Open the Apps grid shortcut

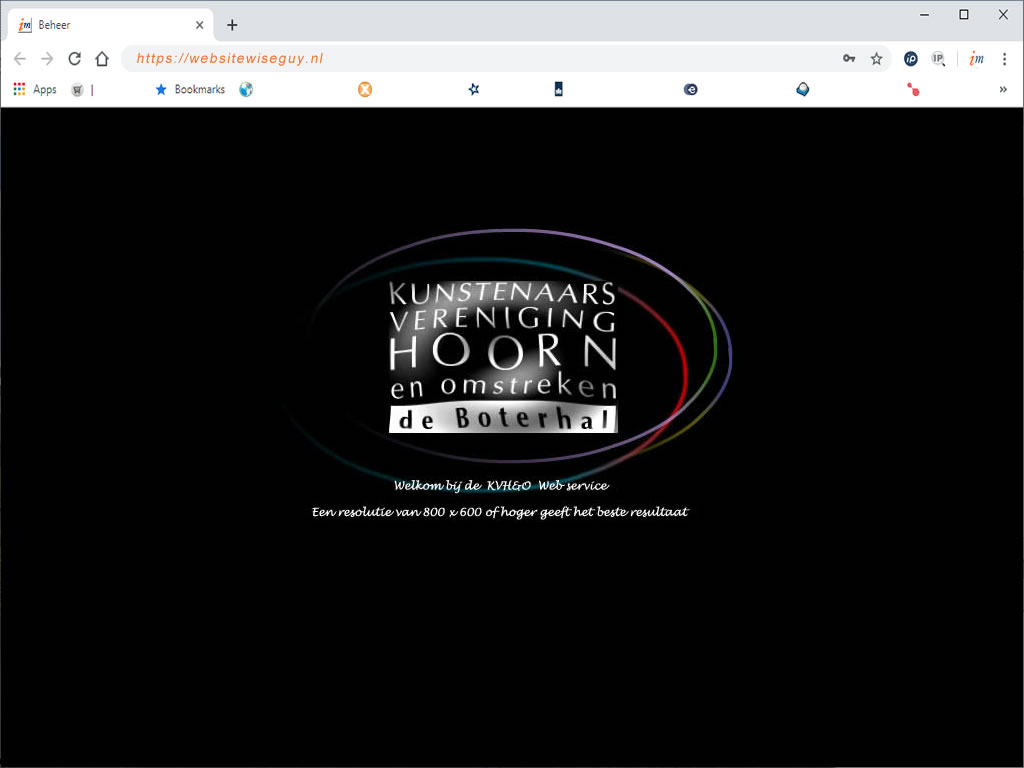tap(35, 89)
